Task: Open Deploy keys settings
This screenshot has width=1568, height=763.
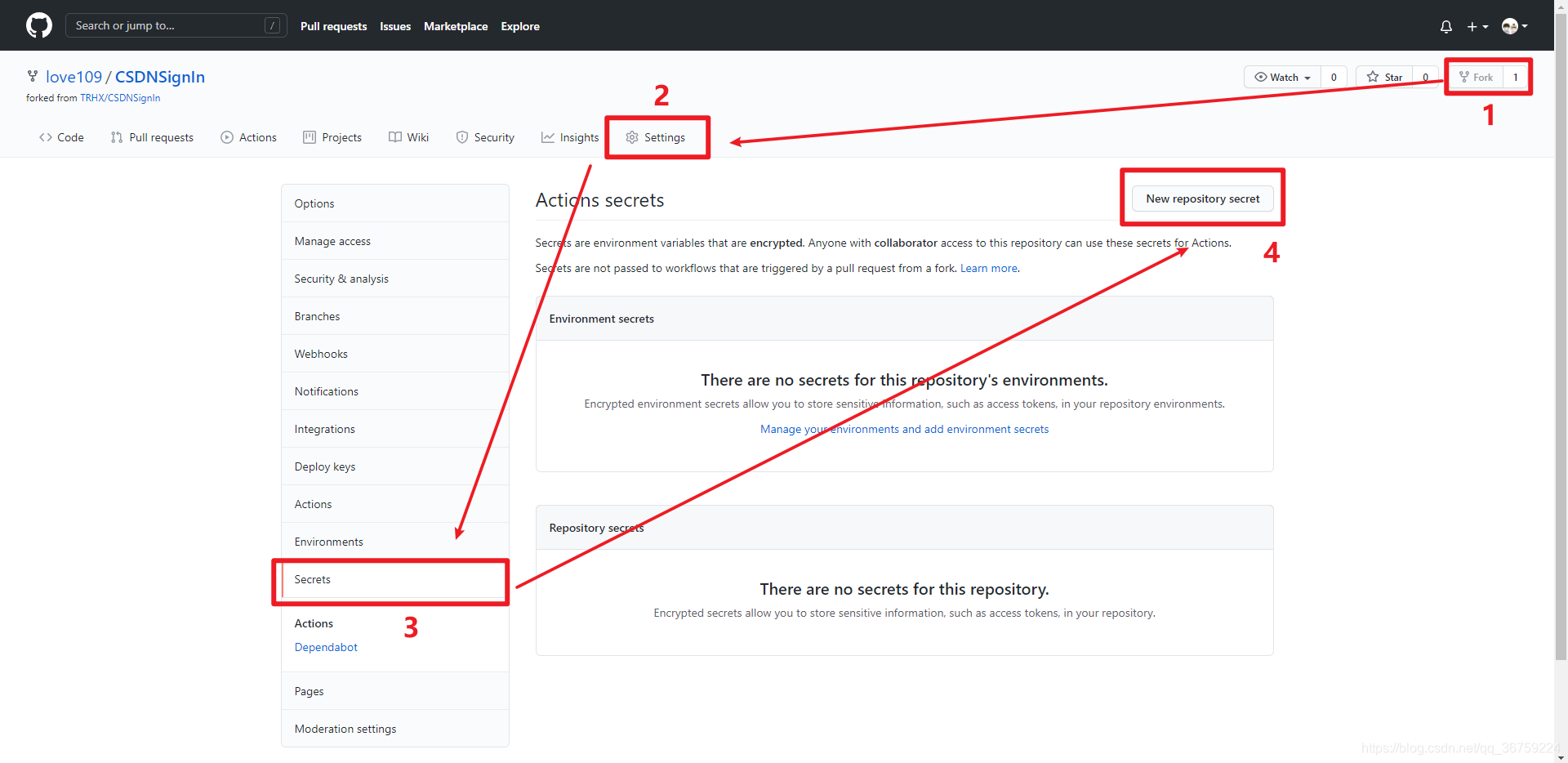Action: [x=395, y=466]
